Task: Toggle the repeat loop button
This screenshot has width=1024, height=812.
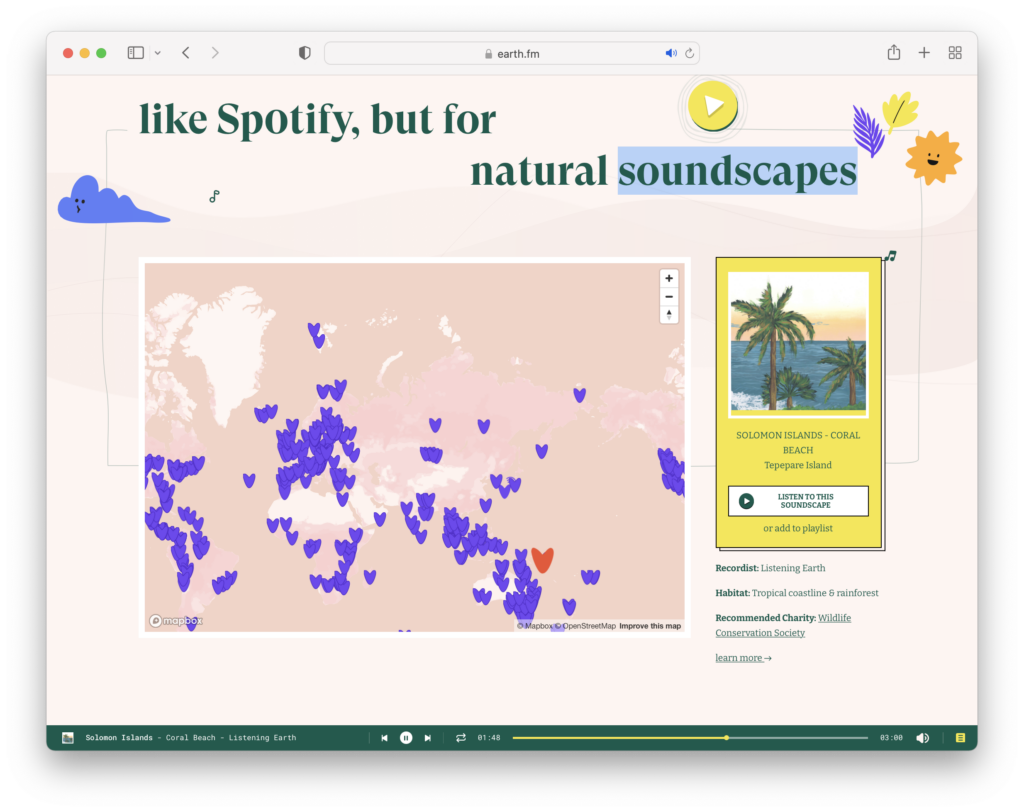Action: click(460, 738)
